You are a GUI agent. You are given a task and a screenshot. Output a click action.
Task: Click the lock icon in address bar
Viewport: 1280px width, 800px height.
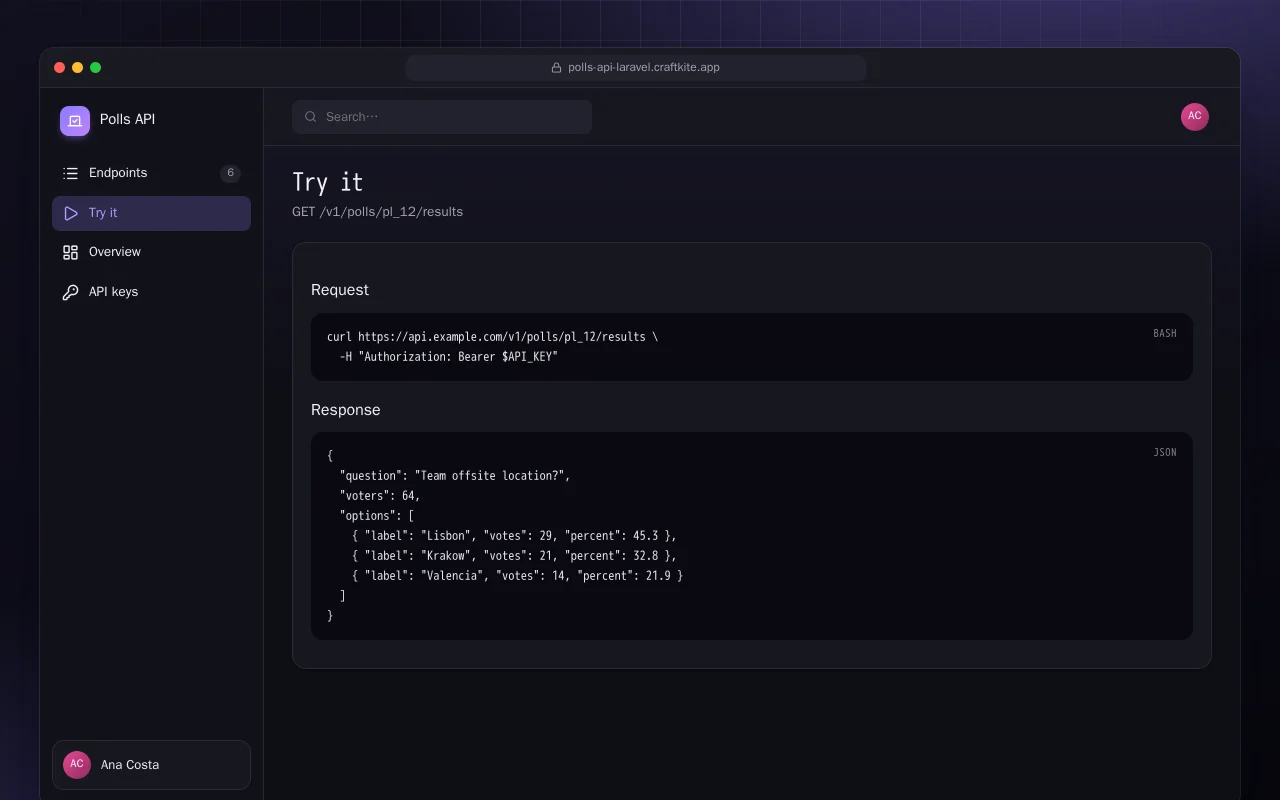[557, 68]
